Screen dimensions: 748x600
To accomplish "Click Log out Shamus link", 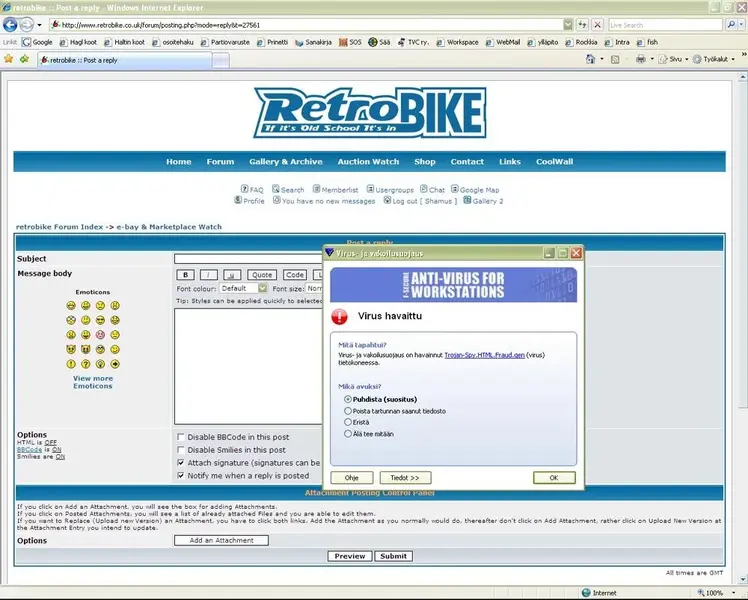I will (420, 201).
